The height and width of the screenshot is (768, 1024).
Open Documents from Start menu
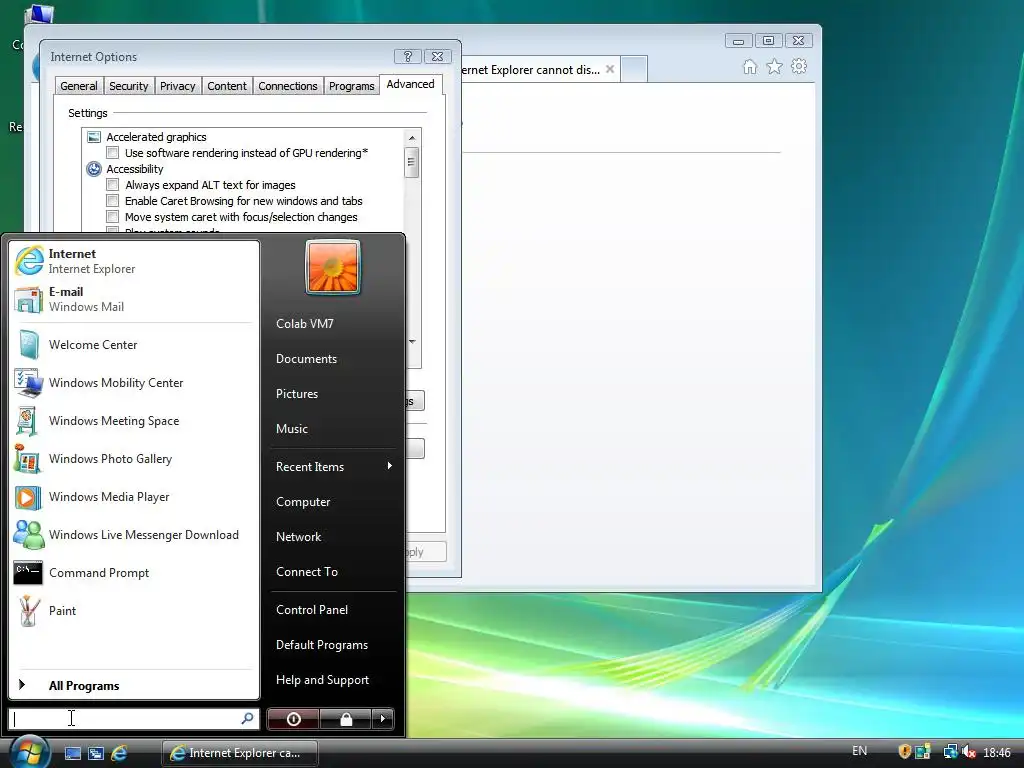point(333,359)
